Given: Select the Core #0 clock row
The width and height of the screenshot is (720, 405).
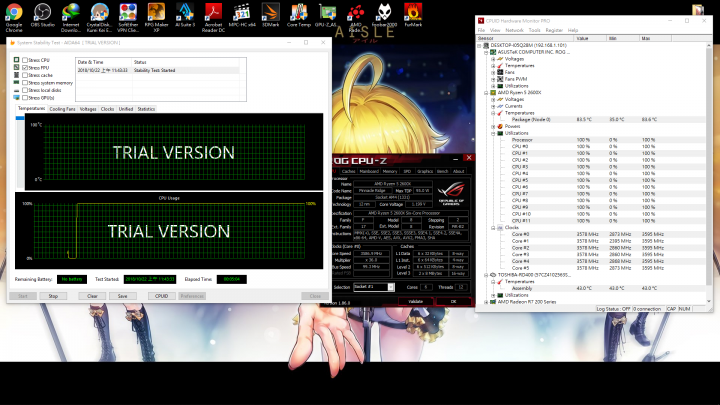Looking at the screenshot, I should 592,234.
